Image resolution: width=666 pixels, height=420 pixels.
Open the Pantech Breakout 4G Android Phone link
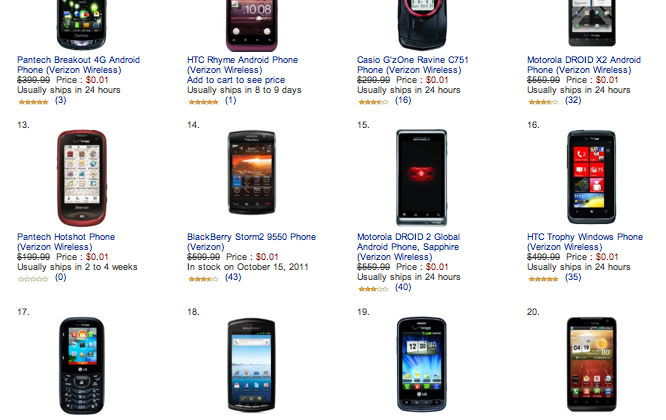click(79, 65)
